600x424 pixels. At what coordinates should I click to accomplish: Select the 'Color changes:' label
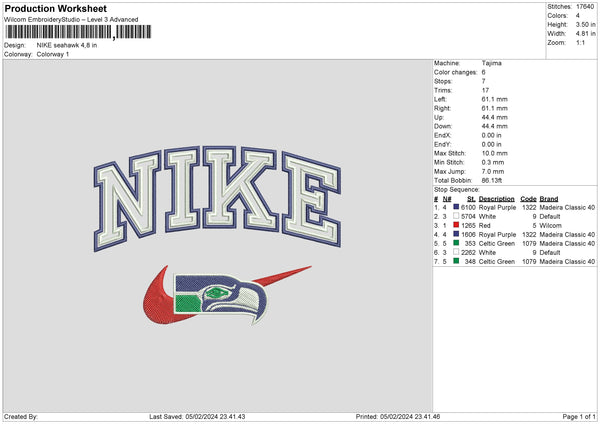coord(455,72)
